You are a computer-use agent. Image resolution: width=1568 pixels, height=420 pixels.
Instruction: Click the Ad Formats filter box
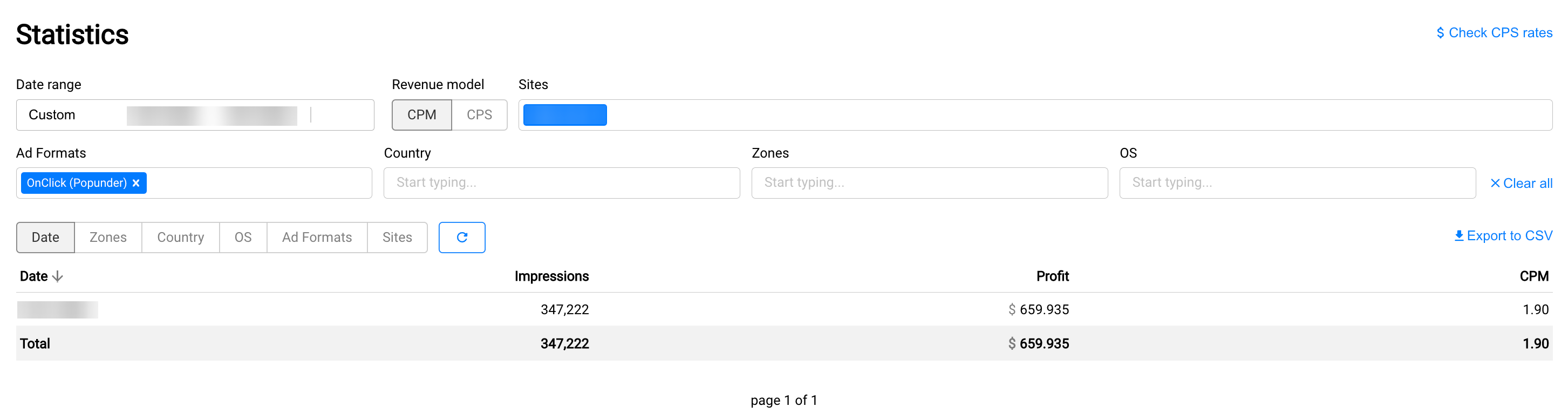[256, 183]
